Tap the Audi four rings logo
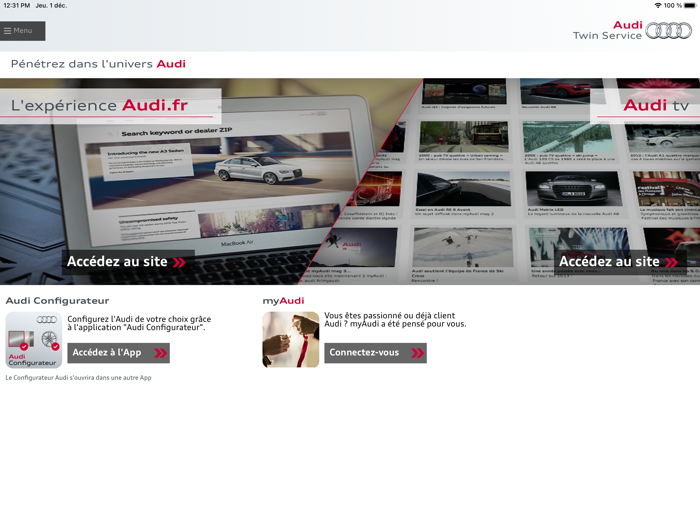 [x=668, y=31]
